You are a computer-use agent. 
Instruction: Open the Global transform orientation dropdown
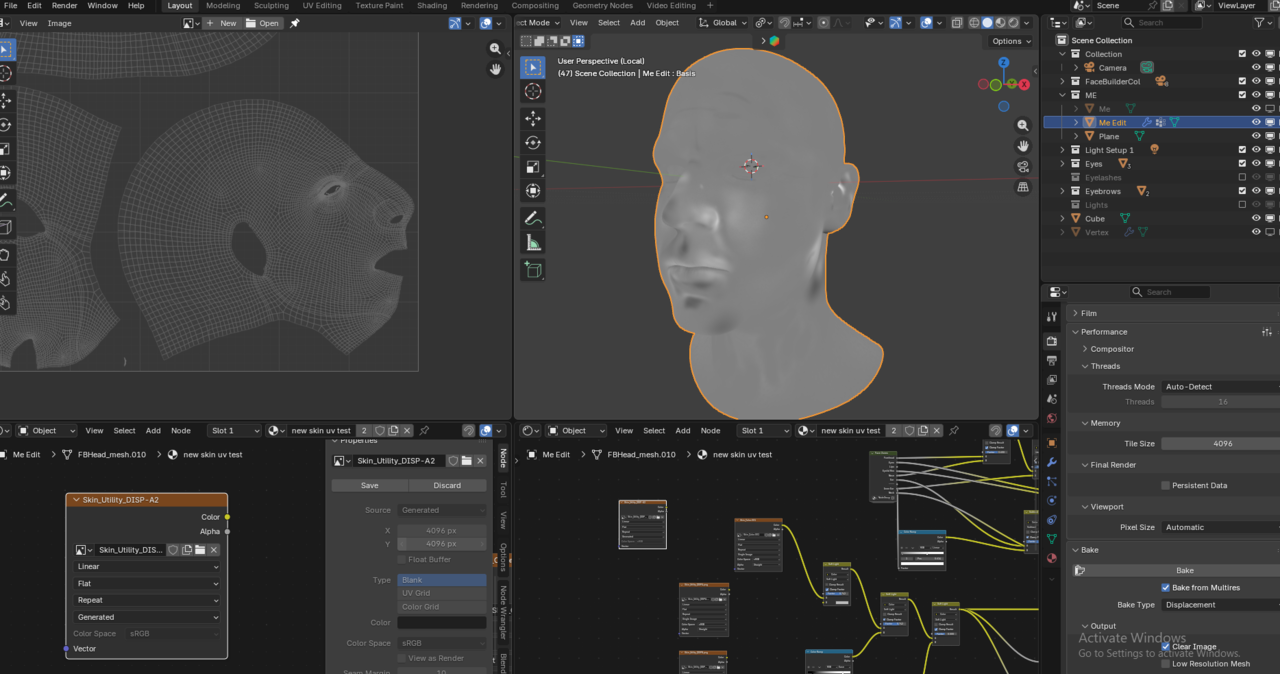723,23
